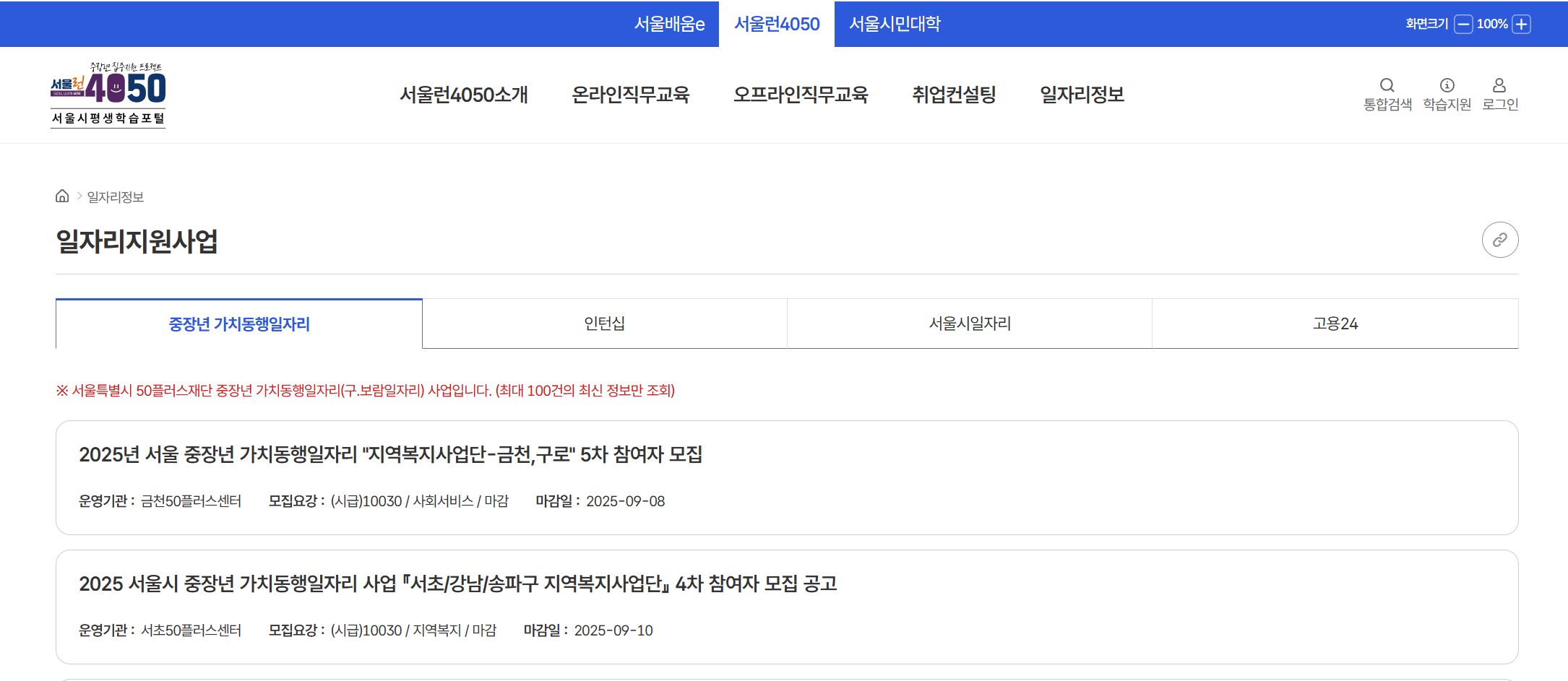Open 일자리정보 main menu

1082,95
